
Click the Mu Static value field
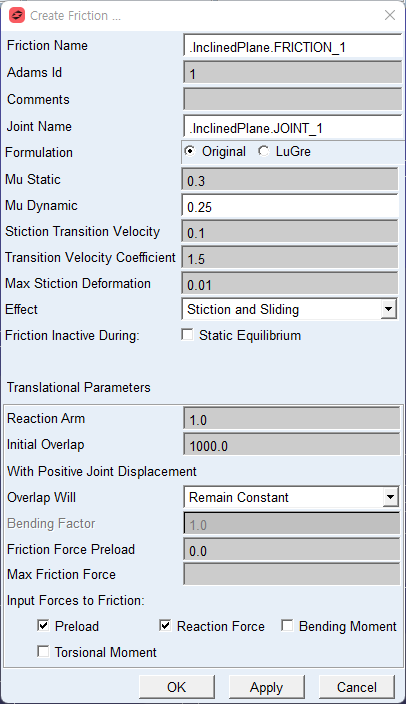tap(290, 180)
